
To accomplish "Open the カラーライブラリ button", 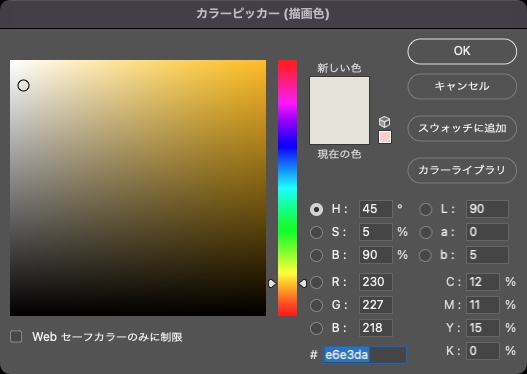I will [x=462, y=170].
